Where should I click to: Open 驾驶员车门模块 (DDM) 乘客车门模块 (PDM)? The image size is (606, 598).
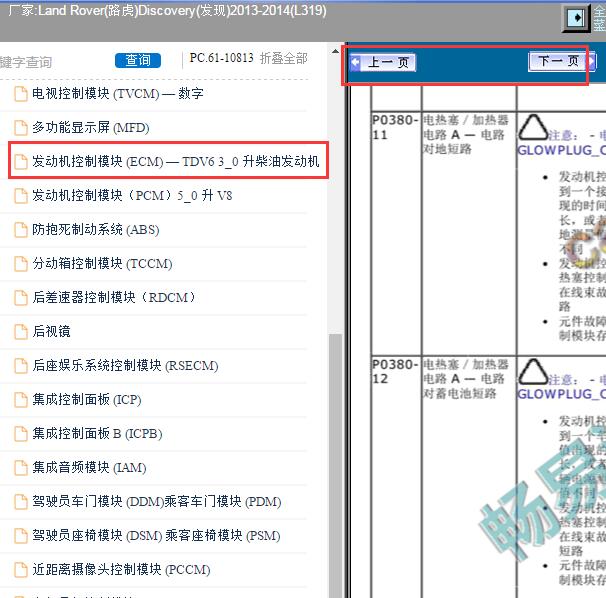(157, 502)
